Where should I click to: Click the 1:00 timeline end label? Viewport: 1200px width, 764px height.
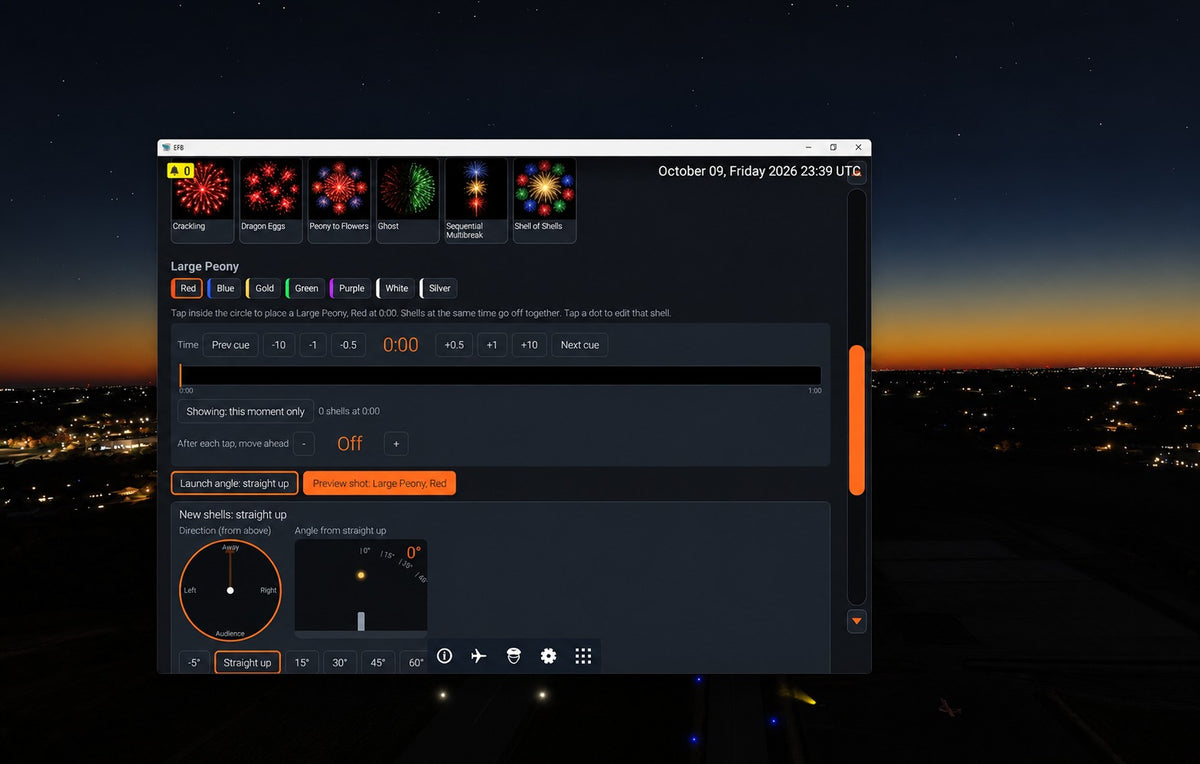tap(815, 391)
